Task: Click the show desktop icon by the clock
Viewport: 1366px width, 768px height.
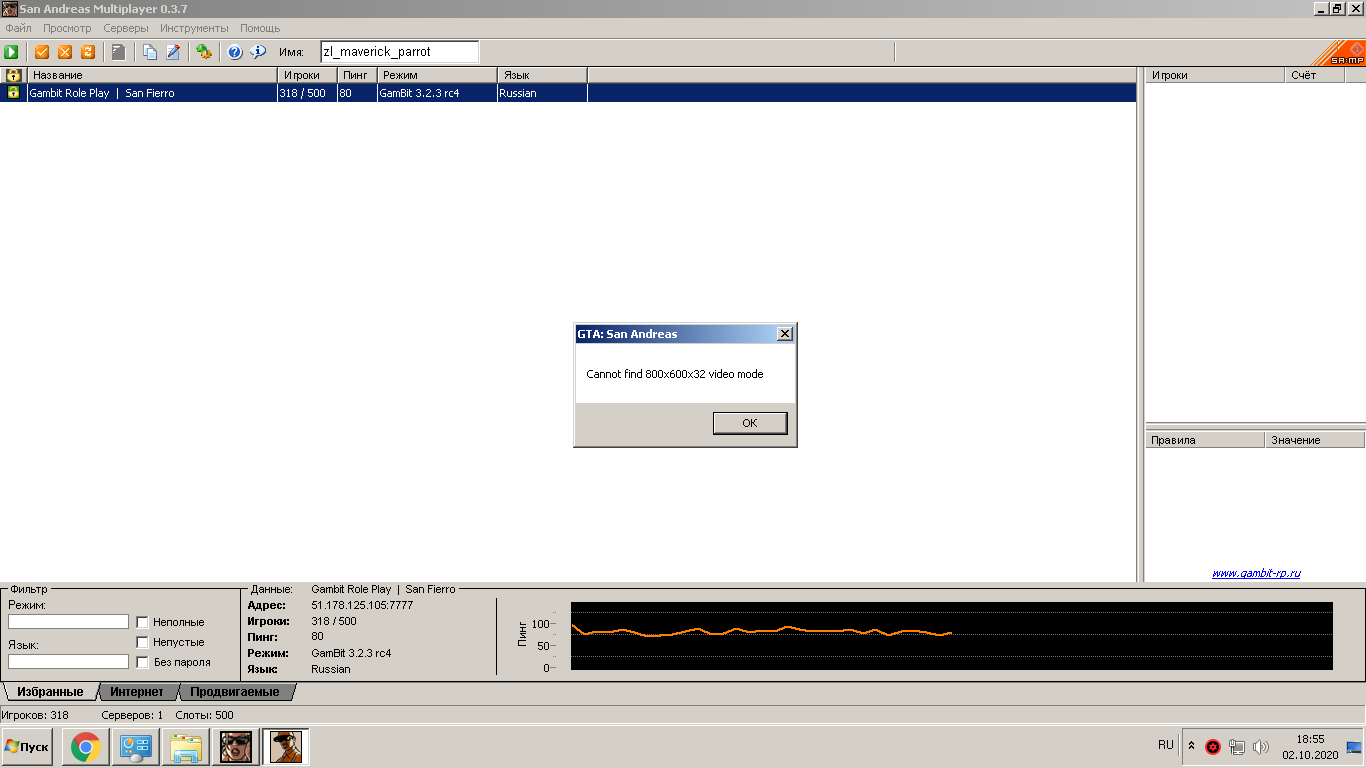Action: coord(1354,747)
